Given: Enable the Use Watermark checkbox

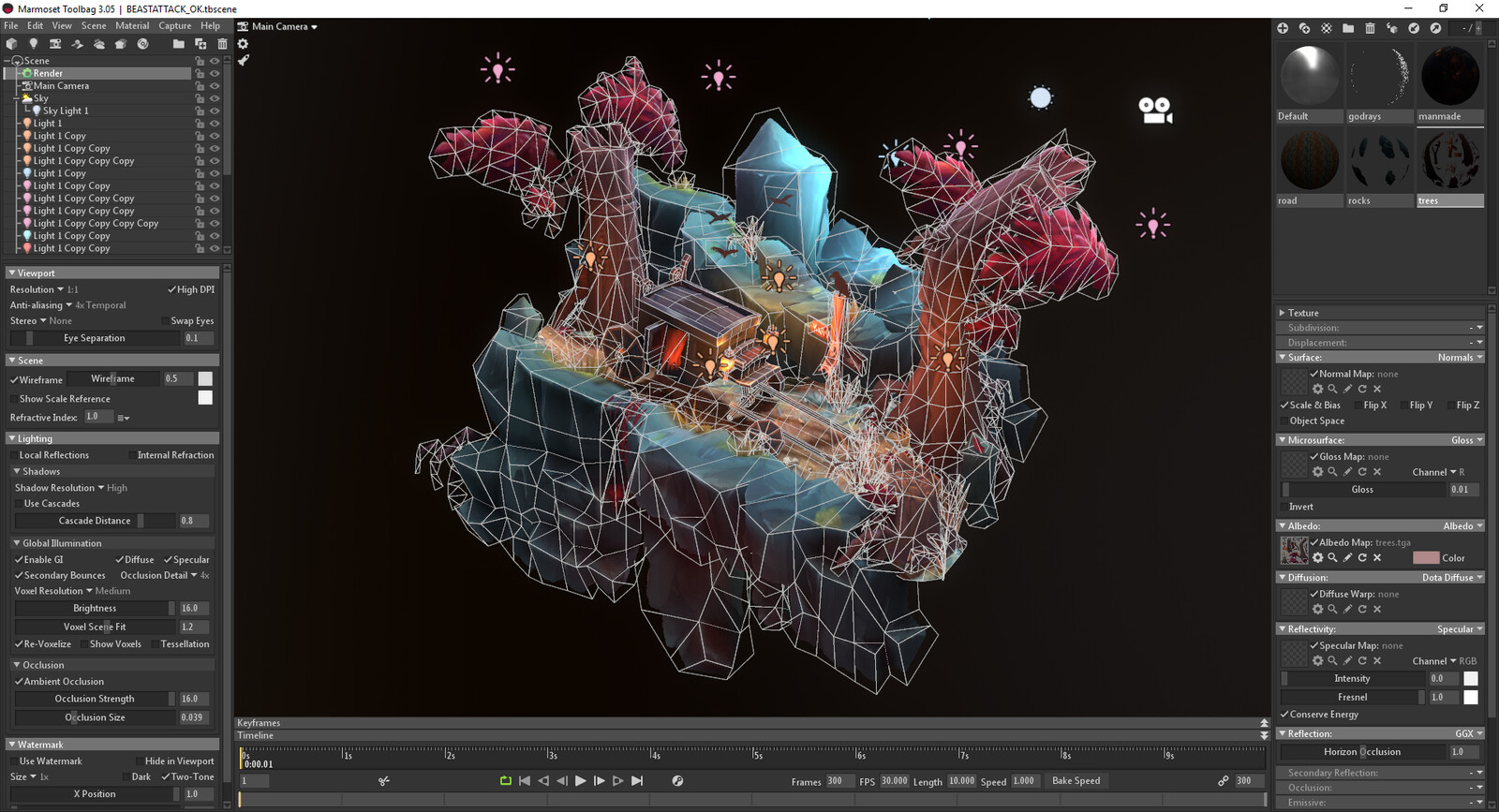Looking at the screenshot, I should click(14, 761).
